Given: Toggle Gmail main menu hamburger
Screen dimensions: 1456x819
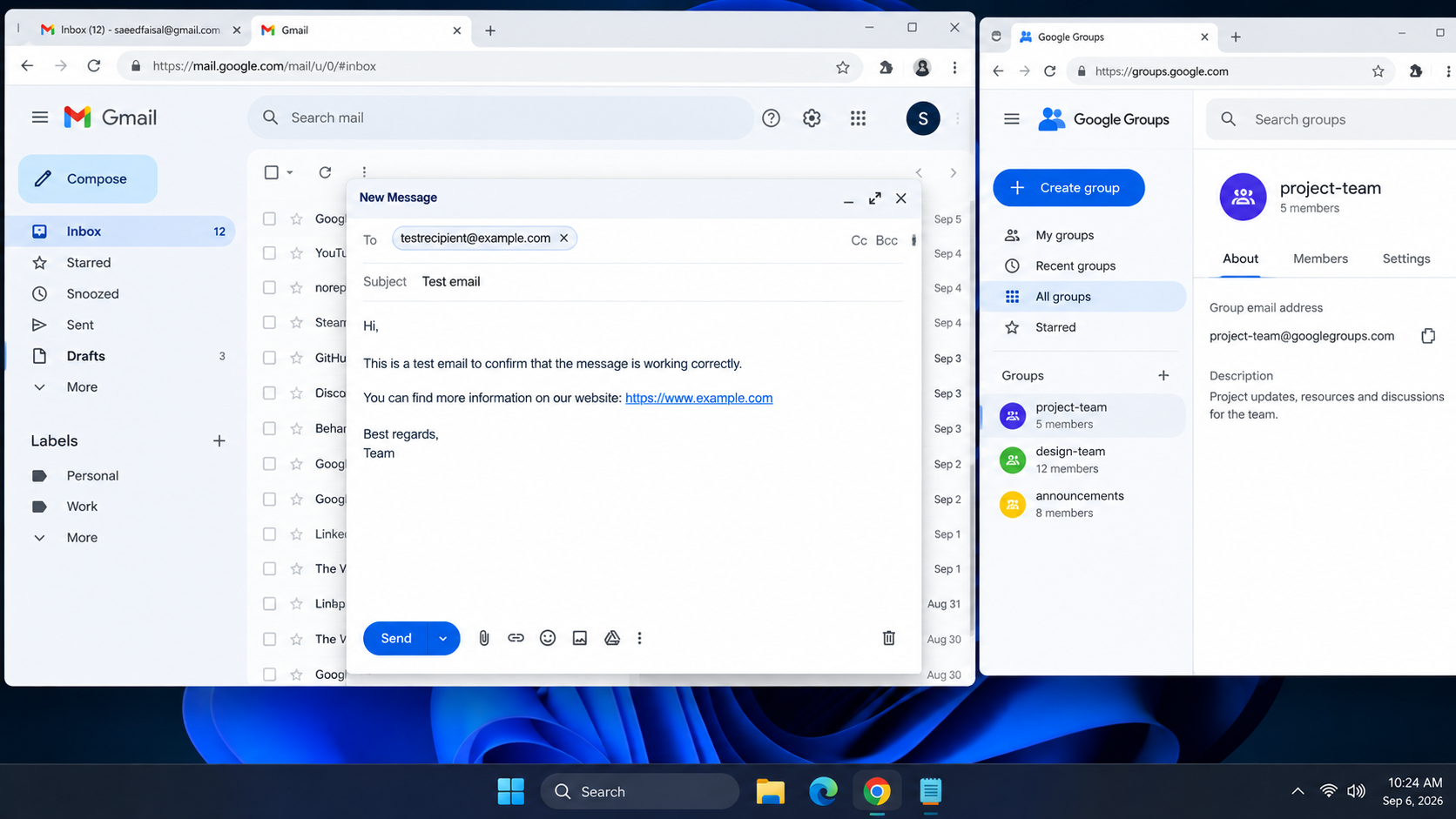Looking at the screenshot, I should pos(40,117).
